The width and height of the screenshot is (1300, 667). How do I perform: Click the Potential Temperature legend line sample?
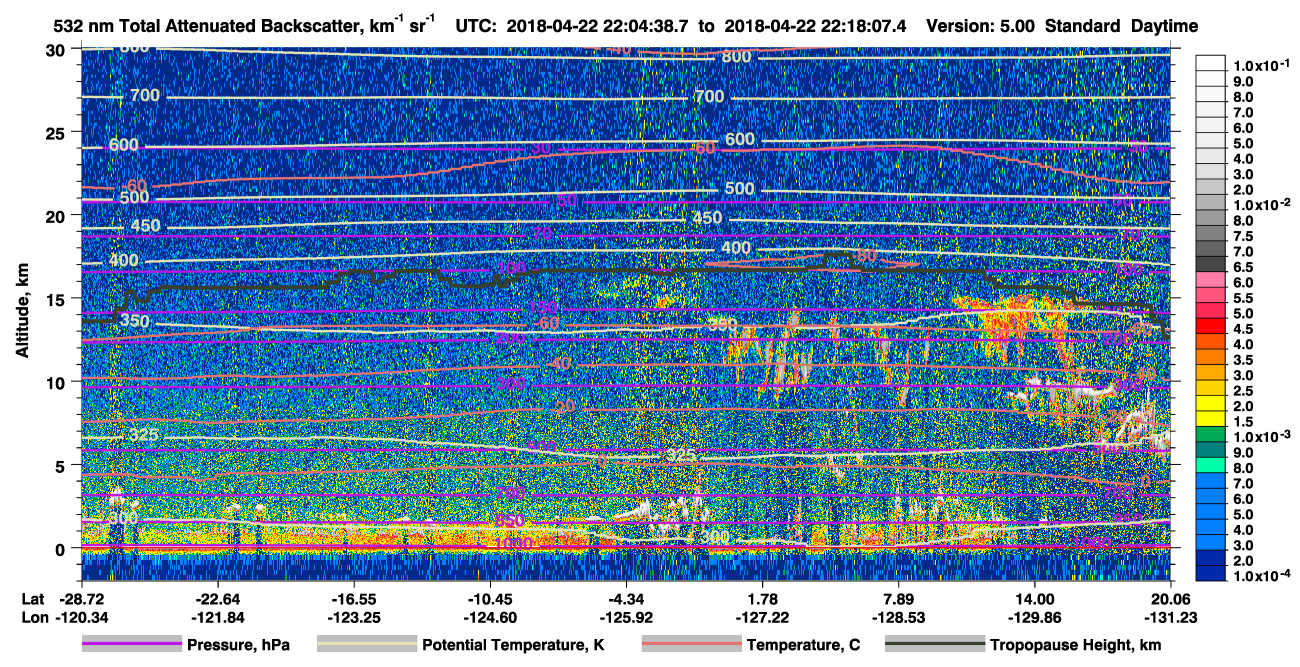pos(366,645)
